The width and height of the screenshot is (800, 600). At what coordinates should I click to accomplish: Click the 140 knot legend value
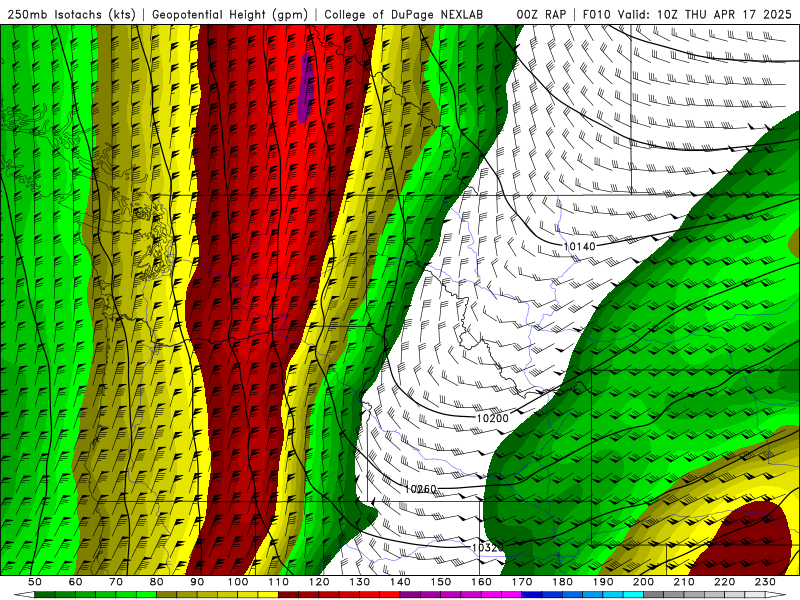pos(401,582)
